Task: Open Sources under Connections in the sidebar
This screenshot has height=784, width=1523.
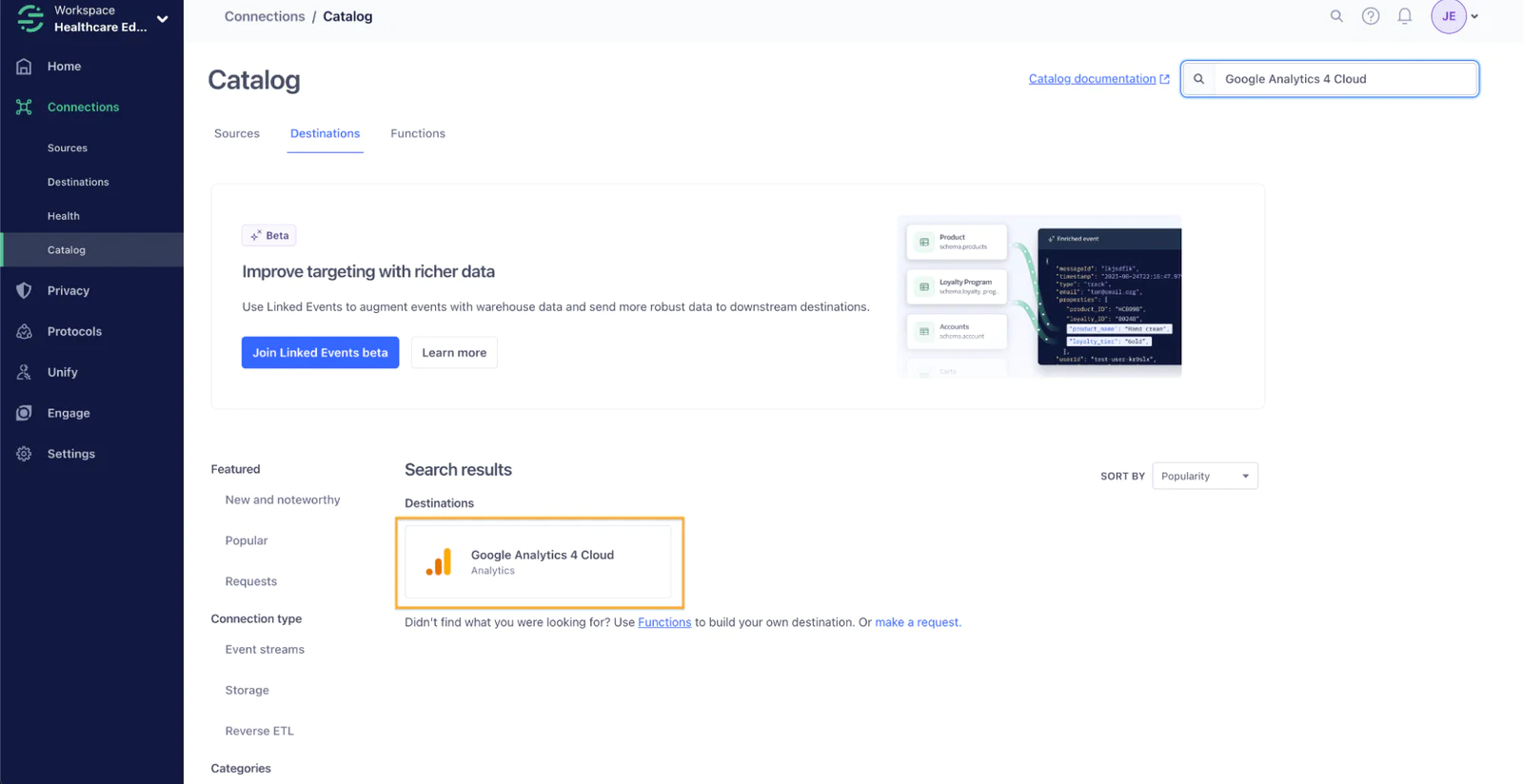Action: coord(68,147)
